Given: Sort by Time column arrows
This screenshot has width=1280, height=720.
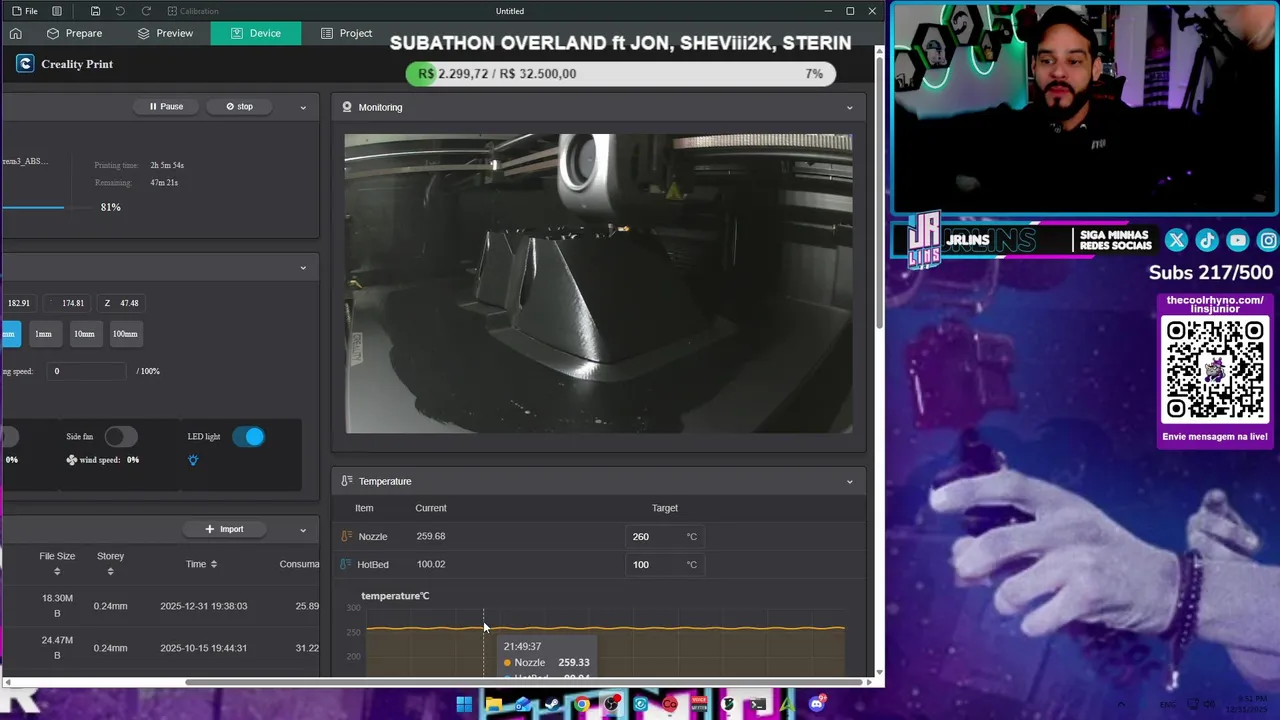Looking at the screenshot, I should pyautogui.click(x=213, y=564).
